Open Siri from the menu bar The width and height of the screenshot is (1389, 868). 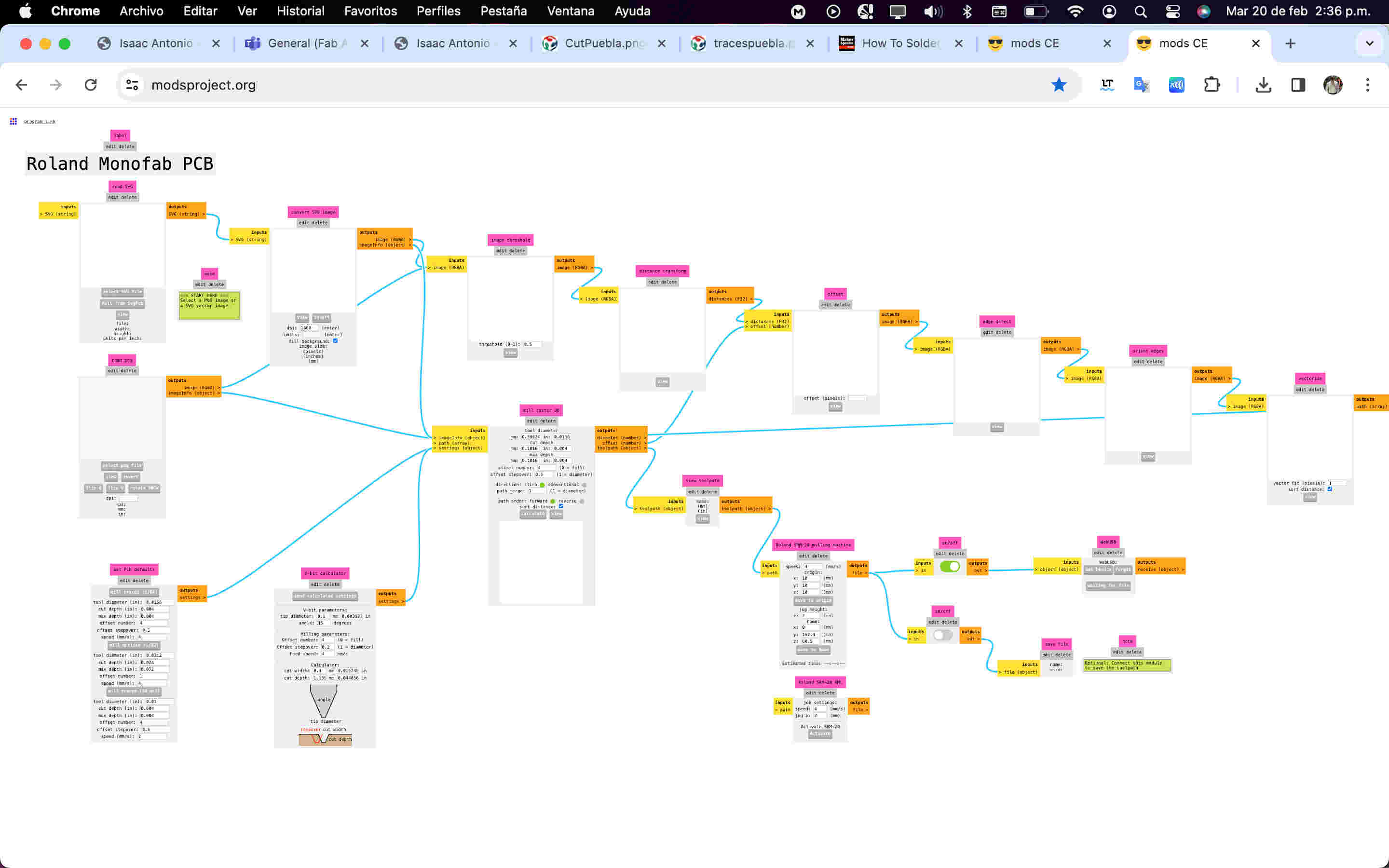pyautogui.click(x=1204, y=11)
